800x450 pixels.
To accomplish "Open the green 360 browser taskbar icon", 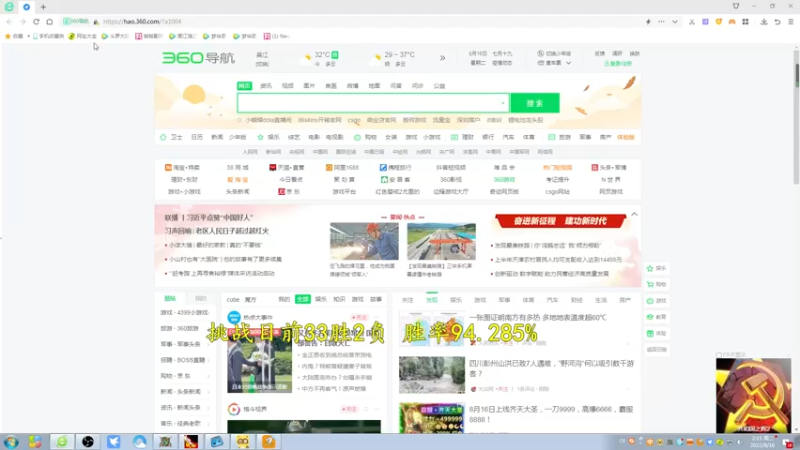I will [62, 442].
